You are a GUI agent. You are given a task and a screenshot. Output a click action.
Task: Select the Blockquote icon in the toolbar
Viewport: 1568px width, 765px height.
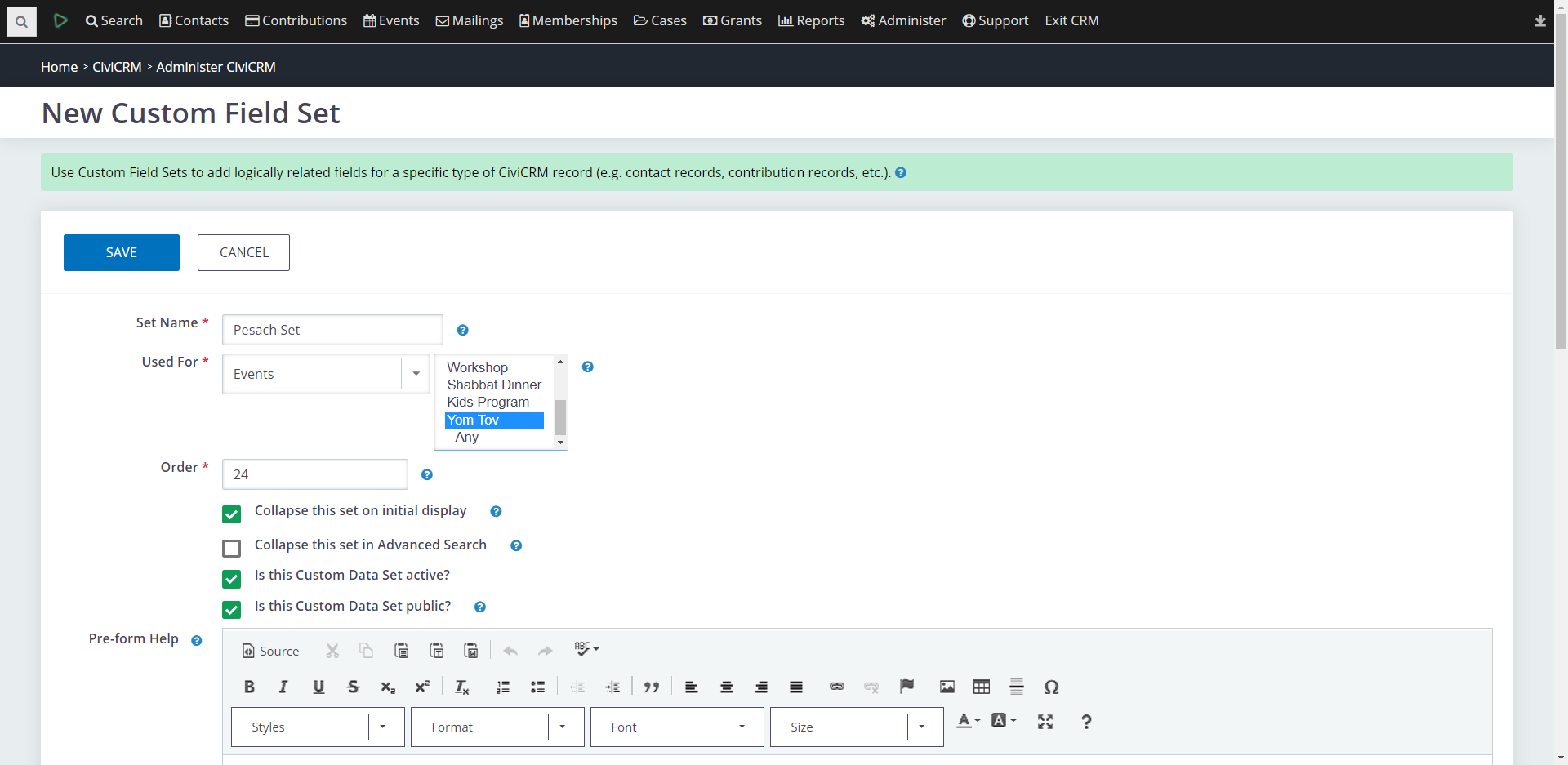pyautogui.click(x=652, y=687)
